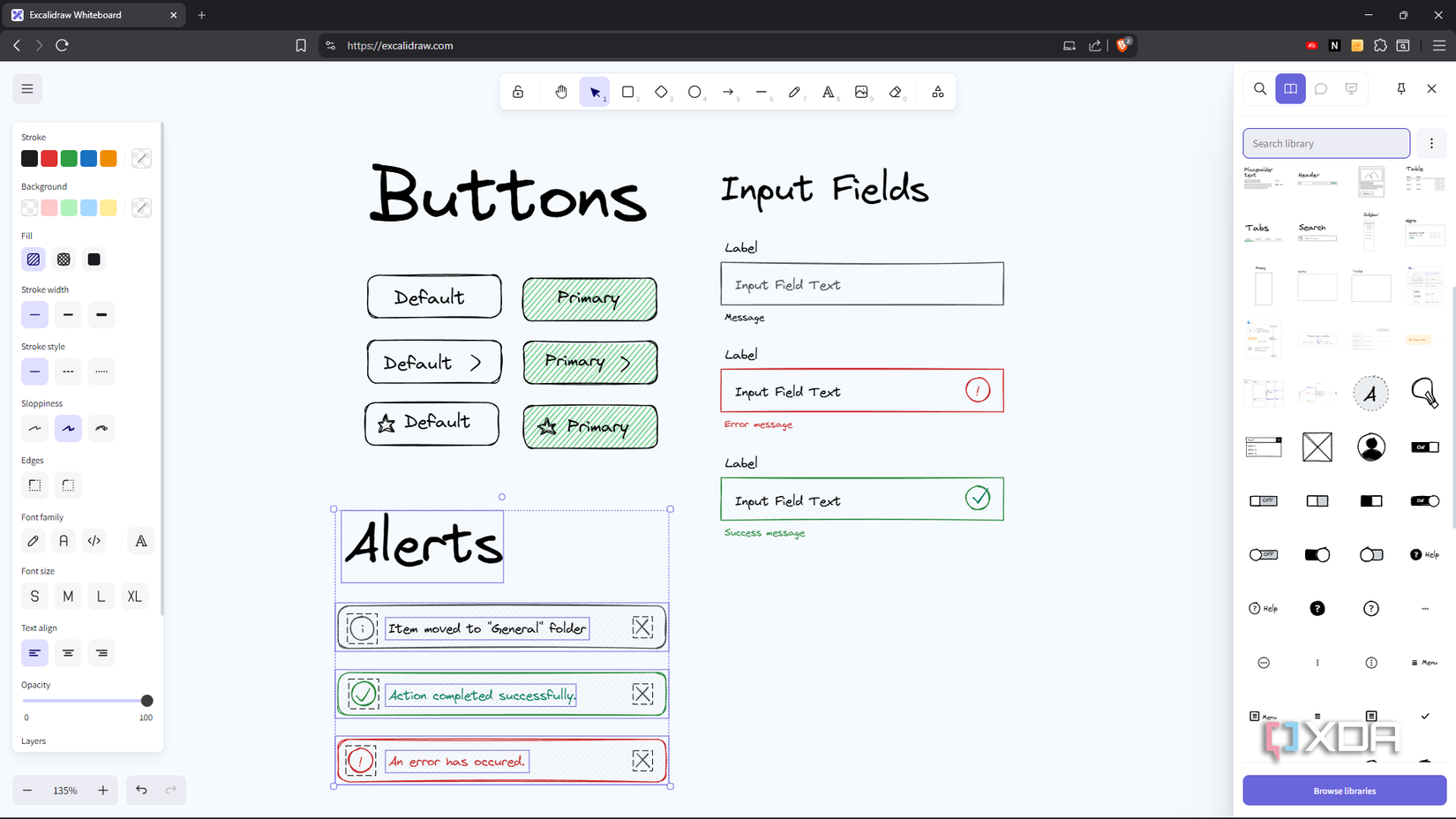This screenshot has width=1456, height=819.
Task: Open the library options menu
Action: pyautogui.click(x=1431, y=143)
